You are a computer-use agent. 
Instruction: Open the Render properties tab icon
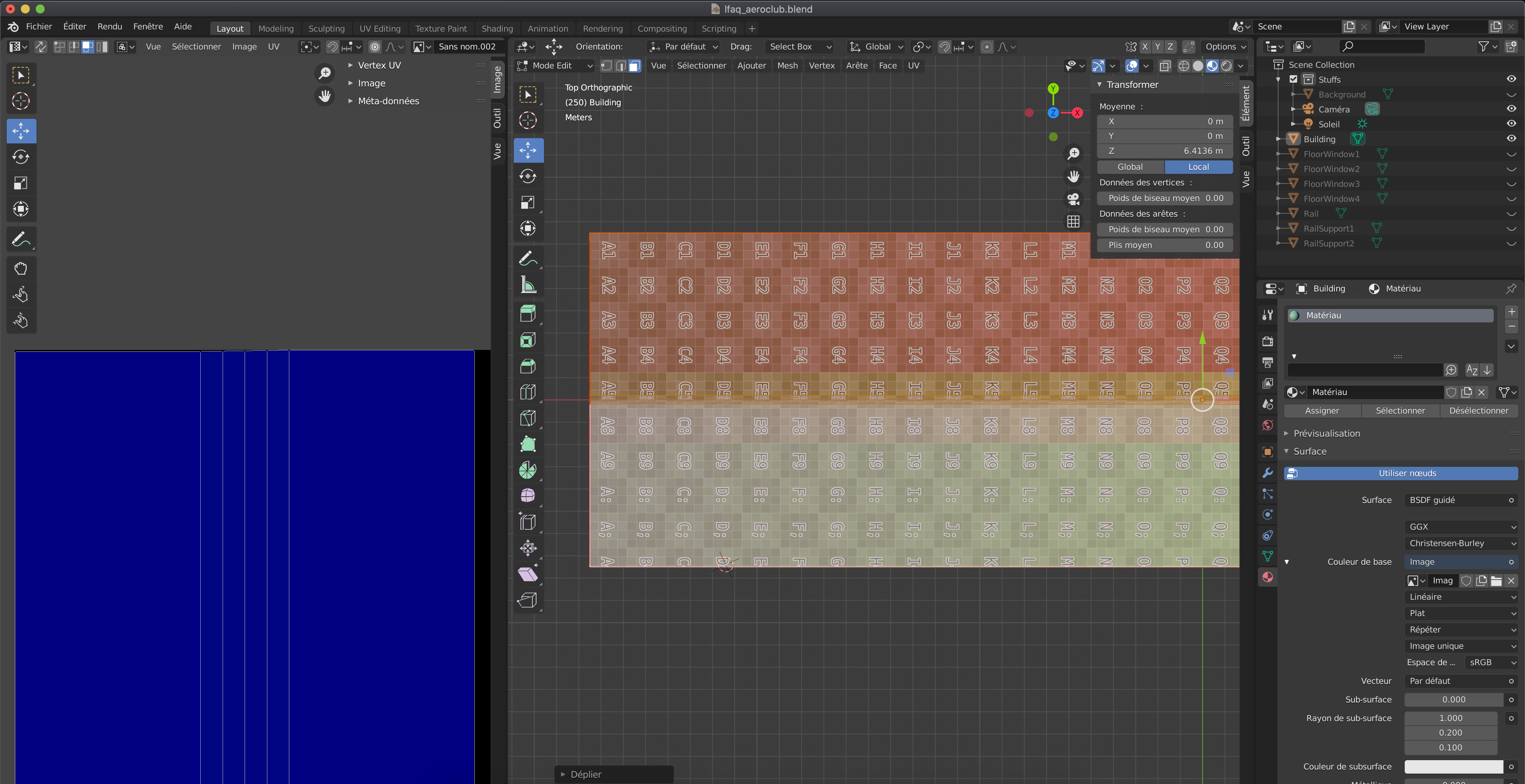1267,341
